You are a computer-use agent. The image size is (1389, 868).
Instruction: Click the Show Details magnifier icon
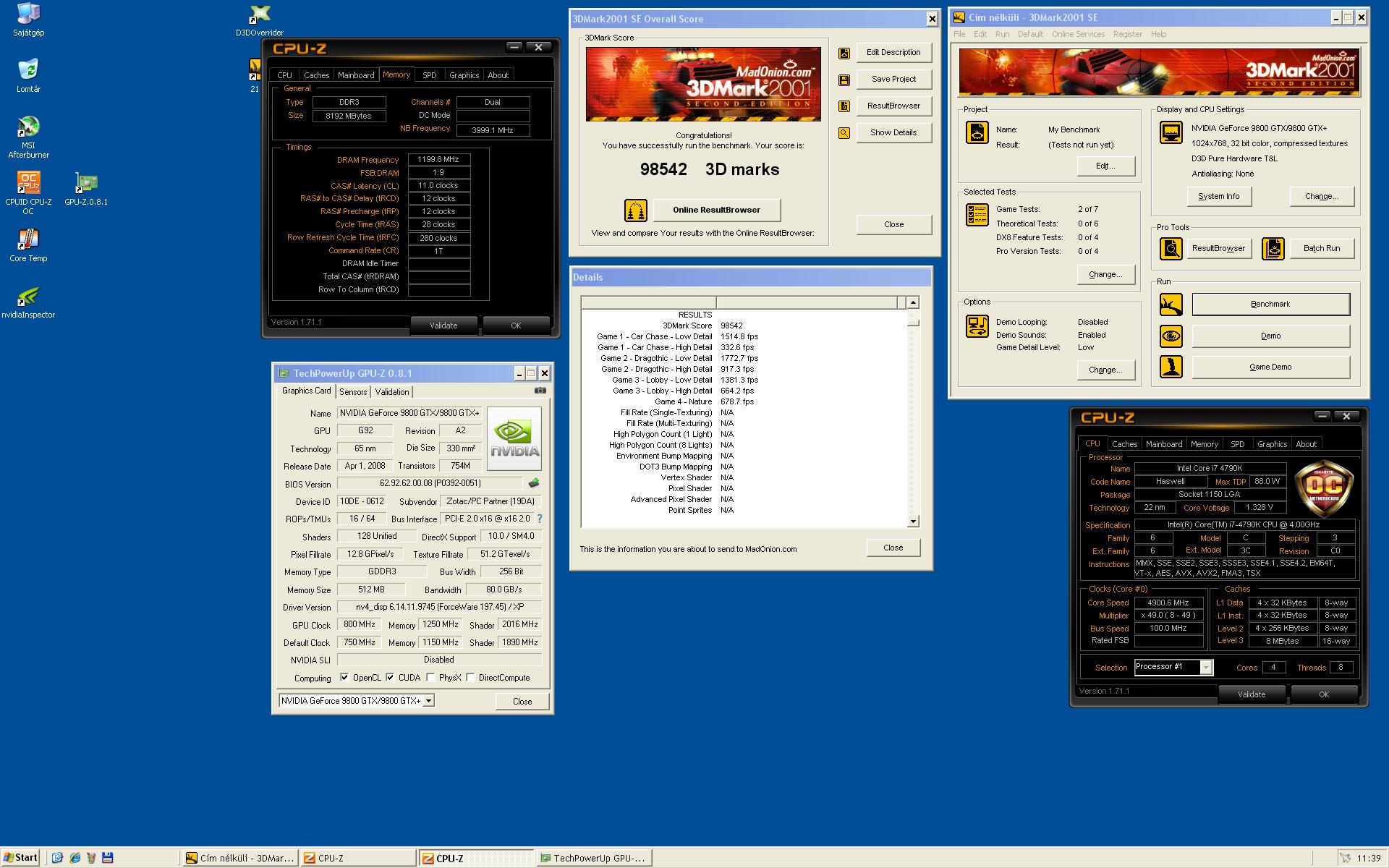coord(844,133)
